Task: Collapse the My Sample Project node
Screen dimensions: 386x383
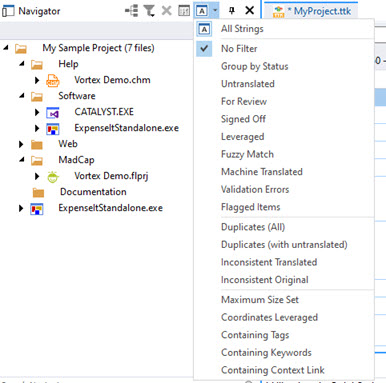Action: click(6, 48)
